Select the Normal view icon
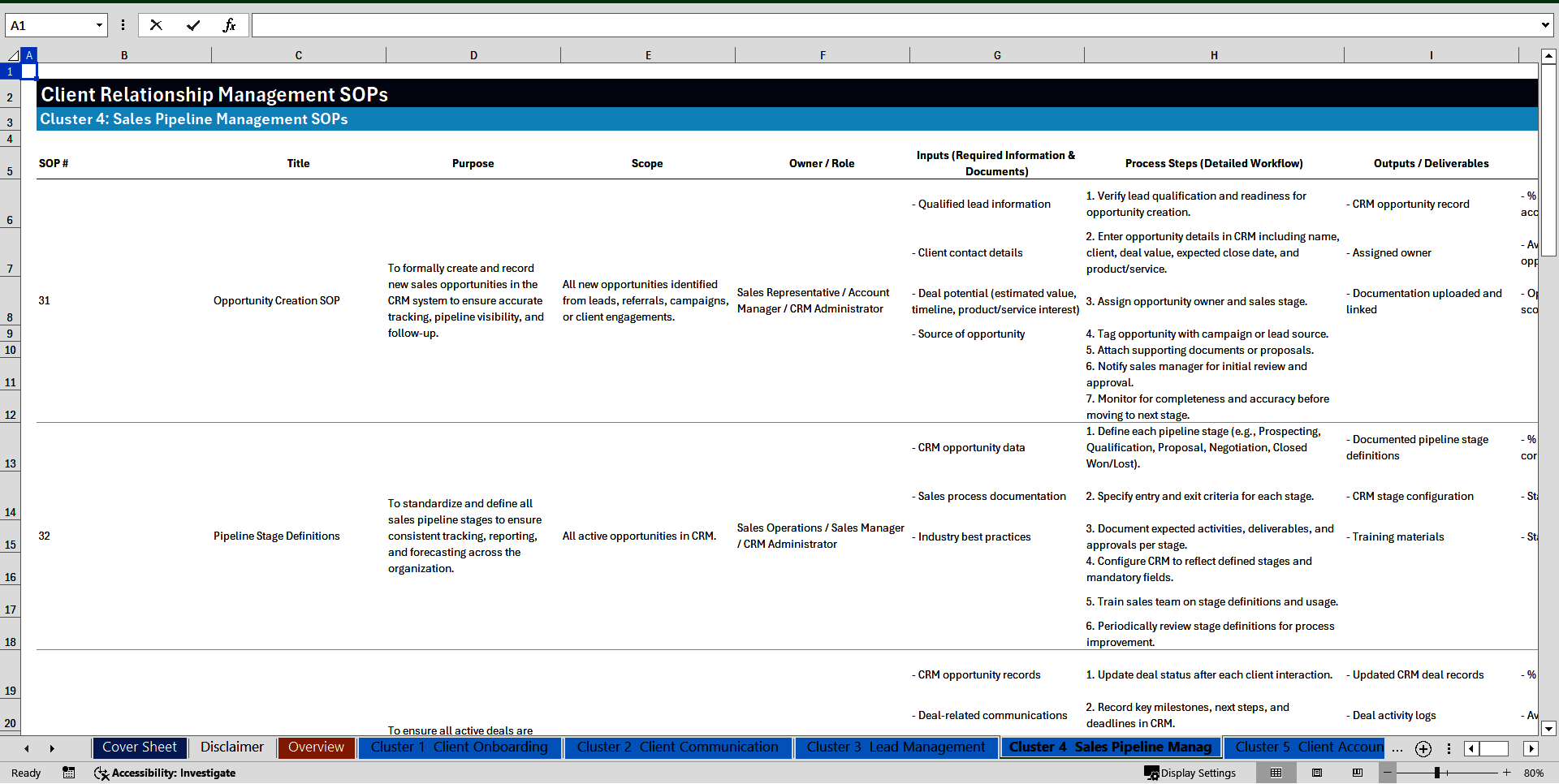This screenshot has height=784, width=1559. coord(1276,773)
